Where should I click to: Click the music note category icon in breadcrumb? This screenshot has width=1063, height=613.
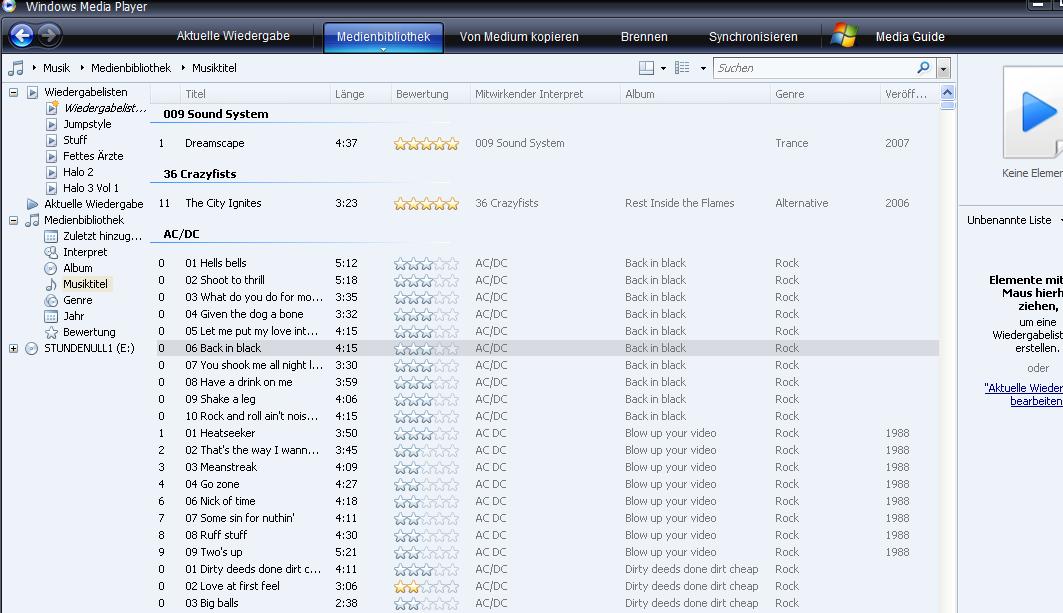pyautogui.click(x=16, y=68)
